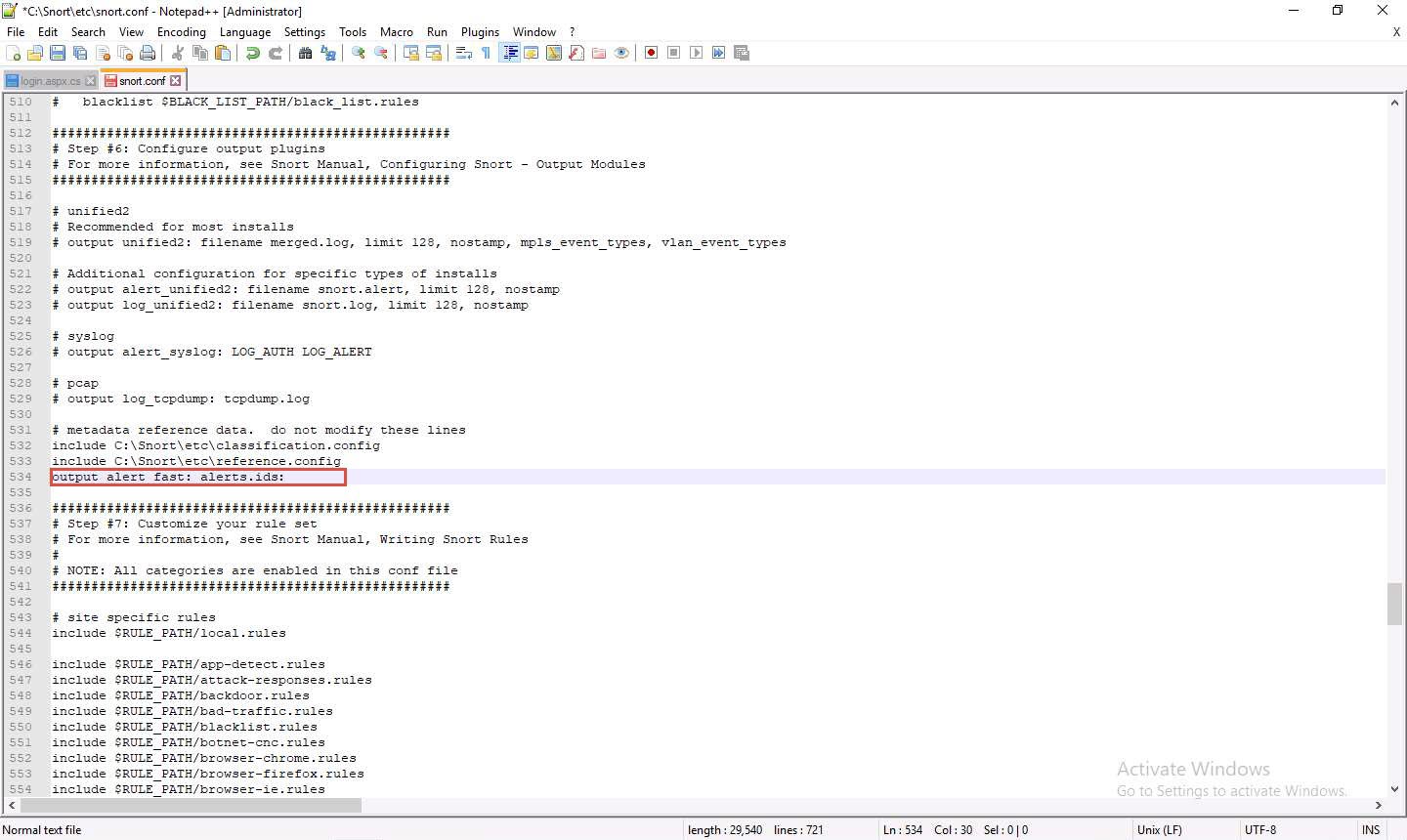Open the Folder as Workspace icon
The height and width of the screenshot is (840, 1407).
599,53
